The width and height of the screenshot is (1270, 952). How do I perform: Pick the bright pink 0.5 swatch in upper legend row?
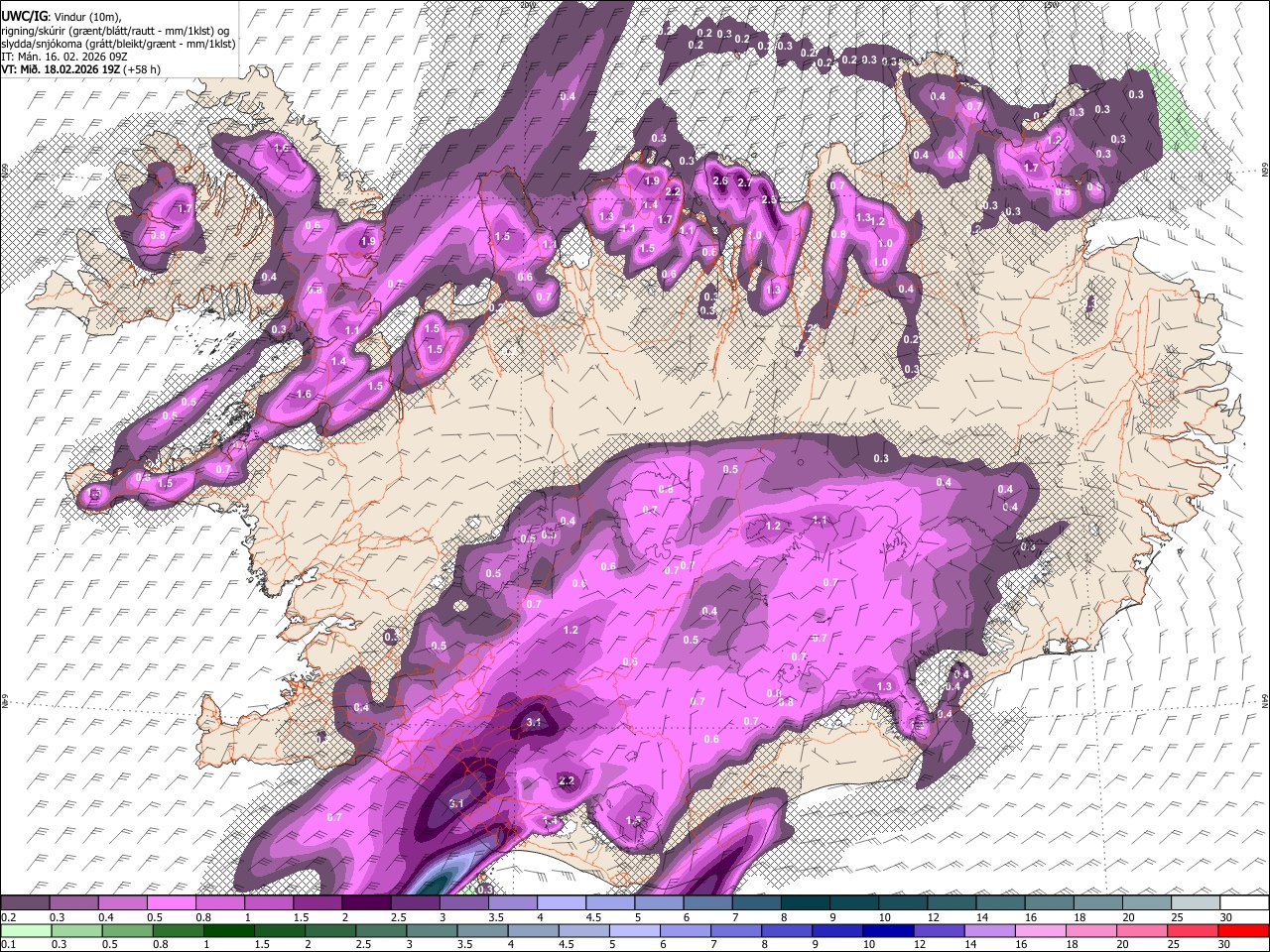point(171,903)
